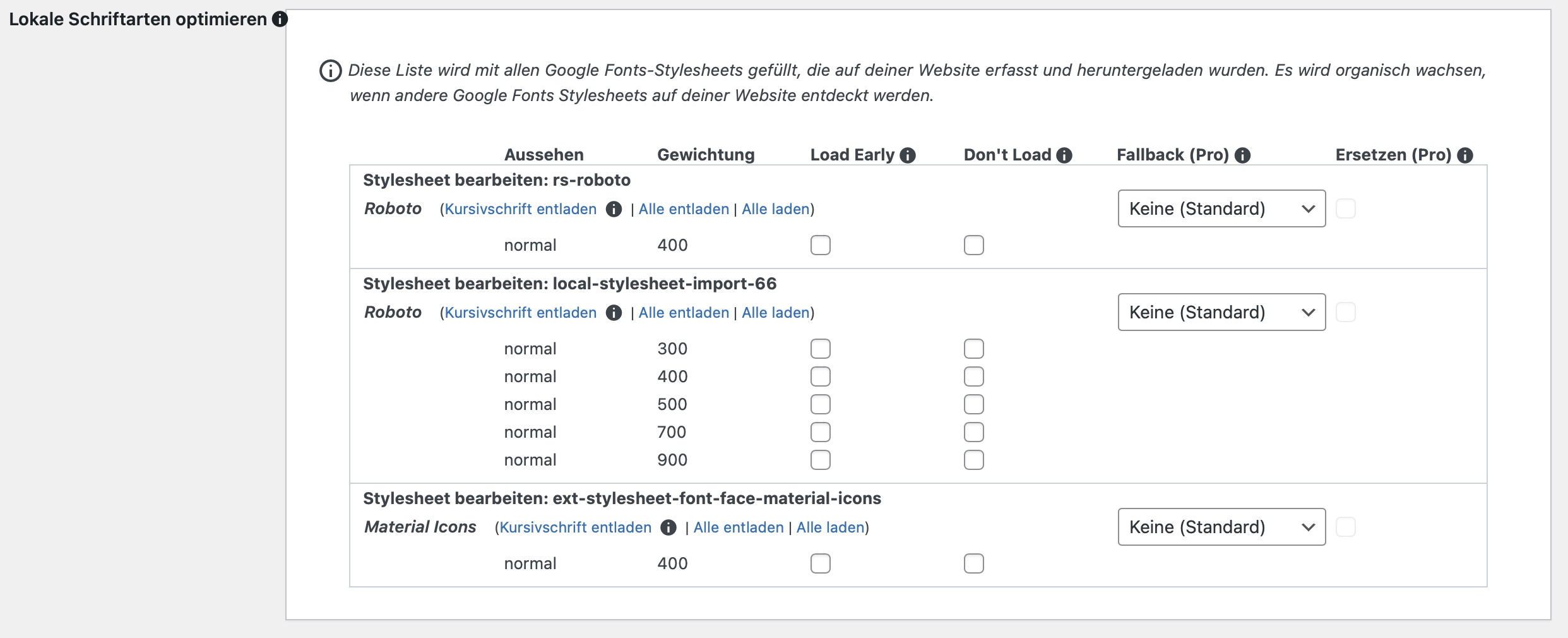Enable Load Early for rs-roboto 400
1568x638 pixels.
(821, 245)
